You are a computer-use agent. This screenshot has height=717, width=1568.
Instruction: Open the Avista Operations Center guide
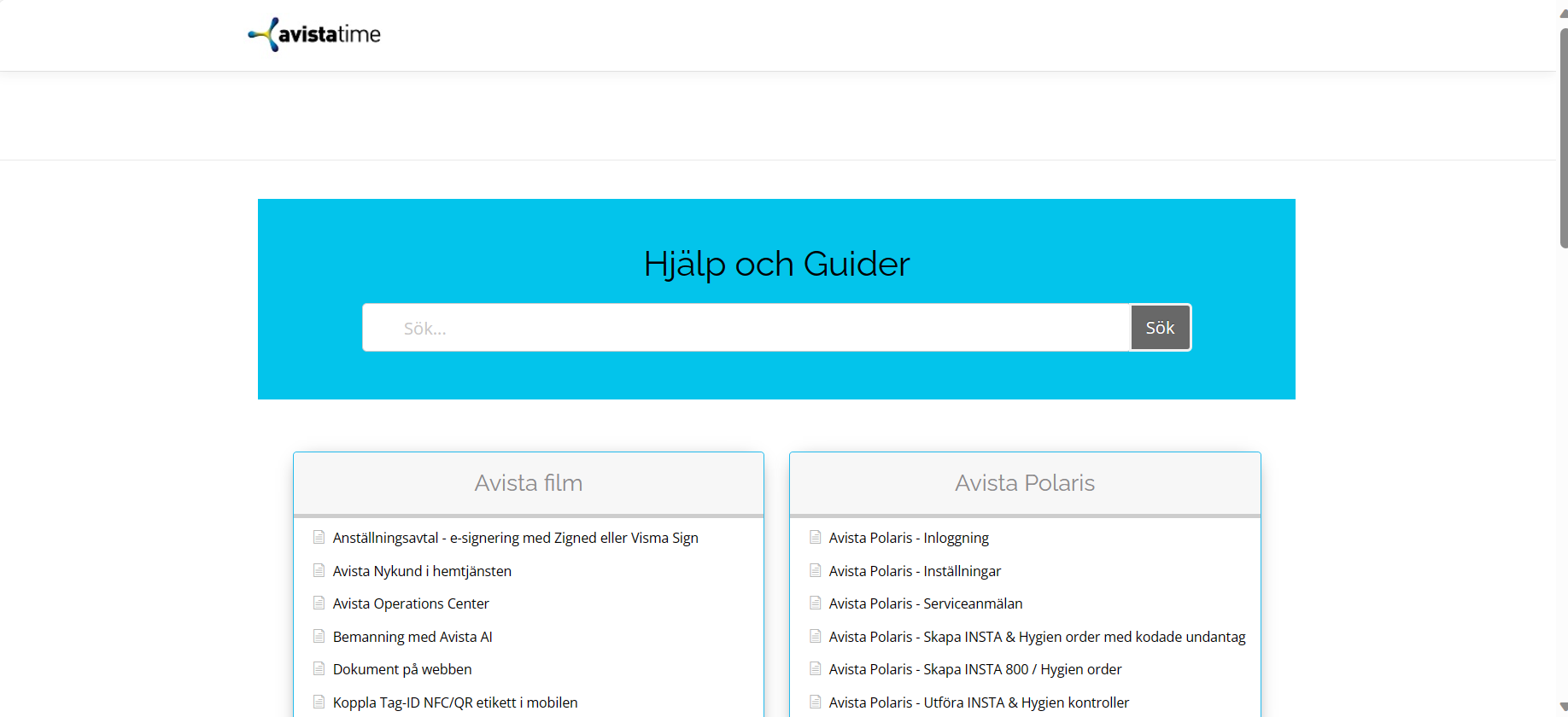[411, 603]
